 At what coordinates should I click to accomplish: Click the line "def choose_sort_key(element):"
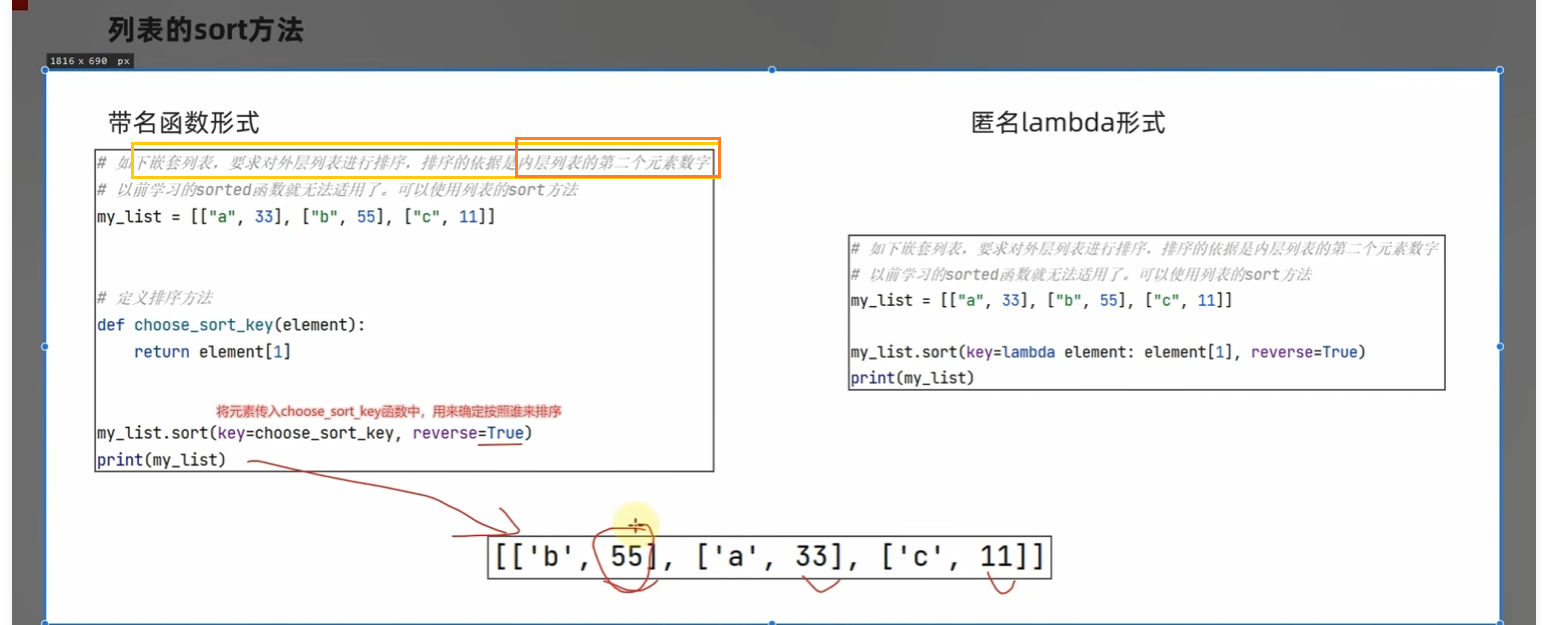tap(232, 325)
